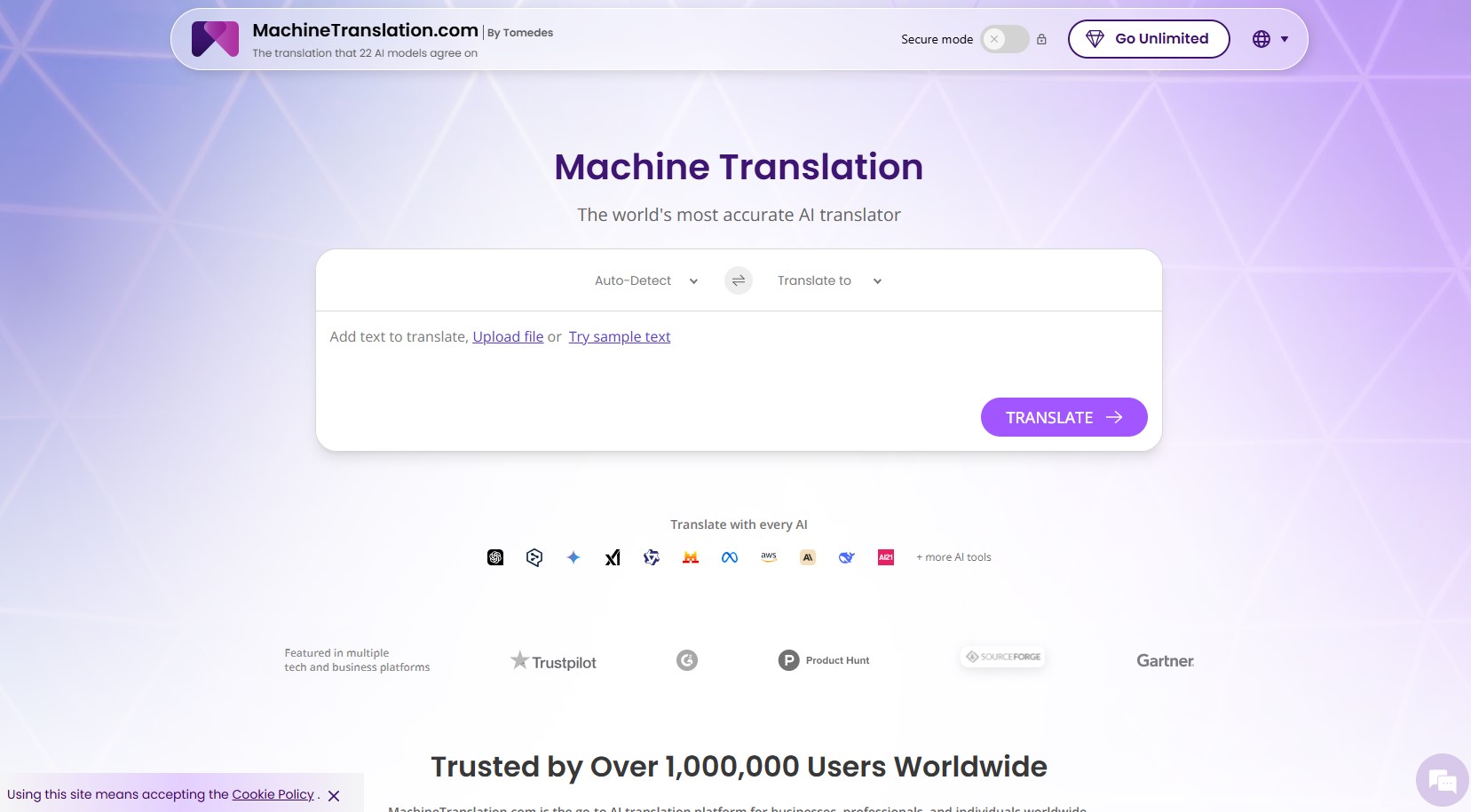Click the Upload file link

click(x=508, y=337)
